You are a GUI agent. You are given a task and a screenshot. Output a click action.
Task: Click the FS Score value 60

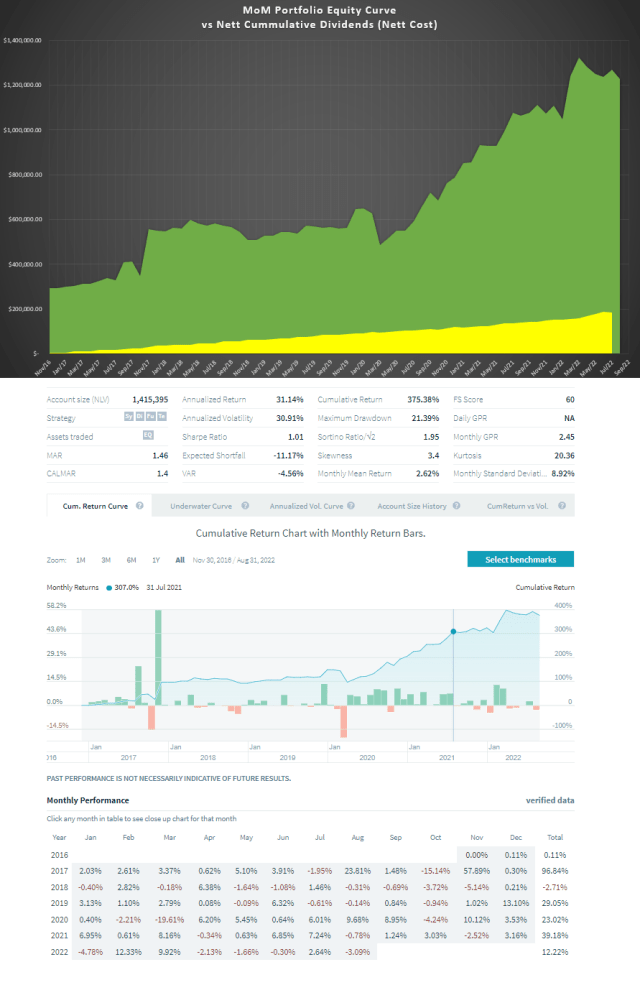point(570,400)
